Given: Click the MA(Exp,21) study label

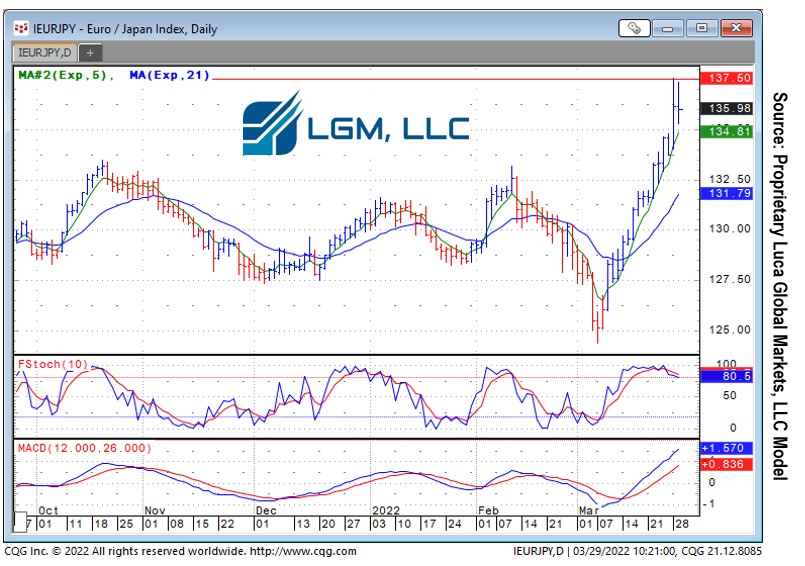Looking at the screenshot, I should tap(169, 76).
